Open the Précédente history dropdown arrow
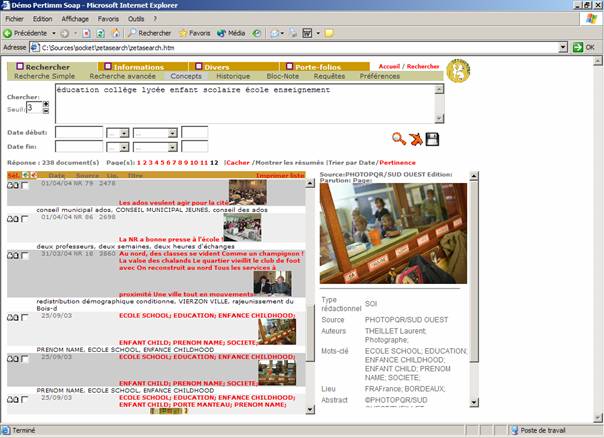604x438 pixels. point(54,34)
